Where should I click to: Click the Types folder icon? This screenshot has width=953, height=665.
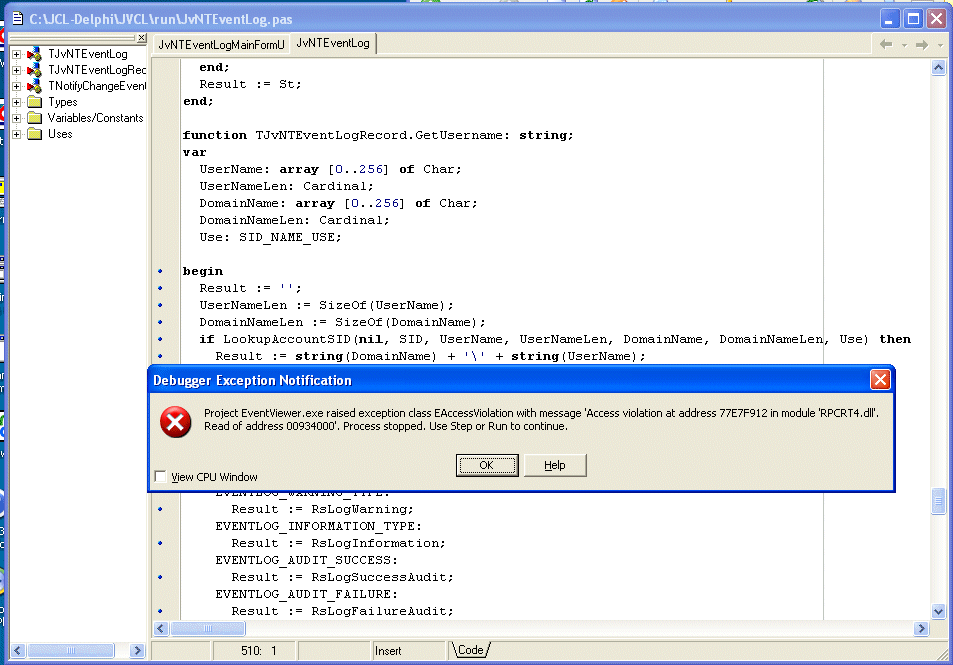tap(34, 102)
